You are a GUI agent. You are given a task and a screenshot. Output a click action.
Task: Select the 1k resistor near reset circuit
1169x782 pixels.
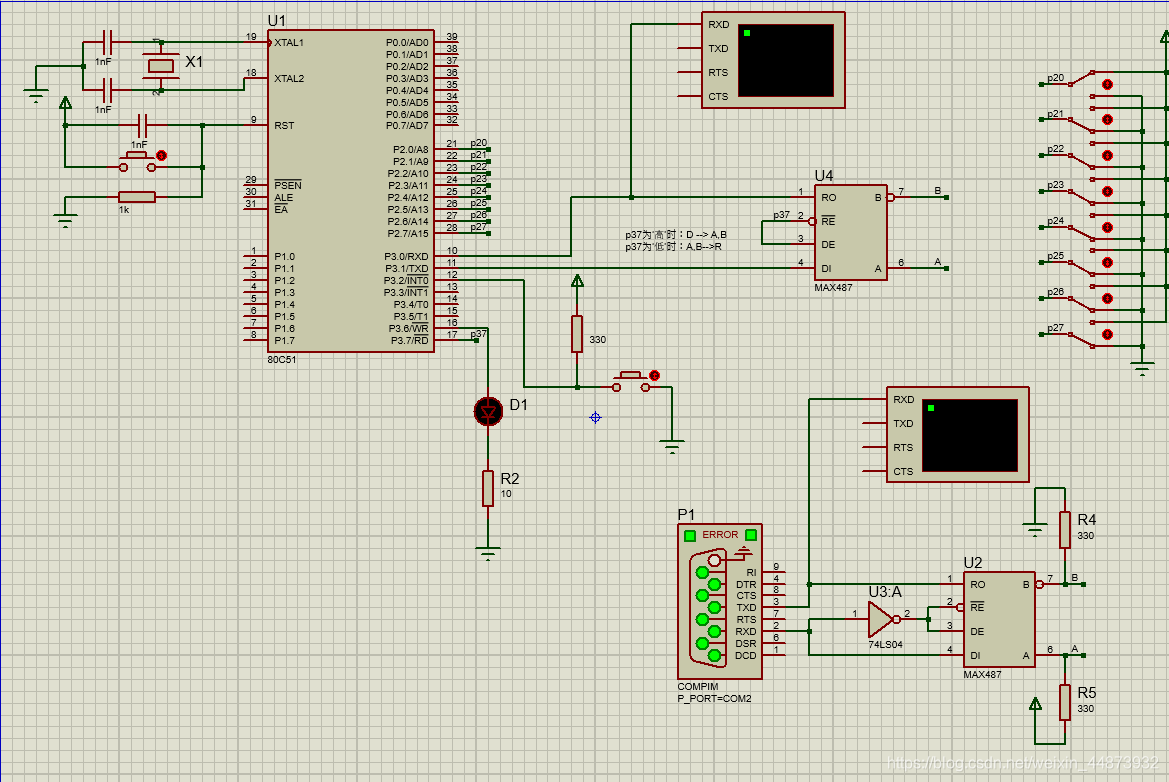(137, 197)
